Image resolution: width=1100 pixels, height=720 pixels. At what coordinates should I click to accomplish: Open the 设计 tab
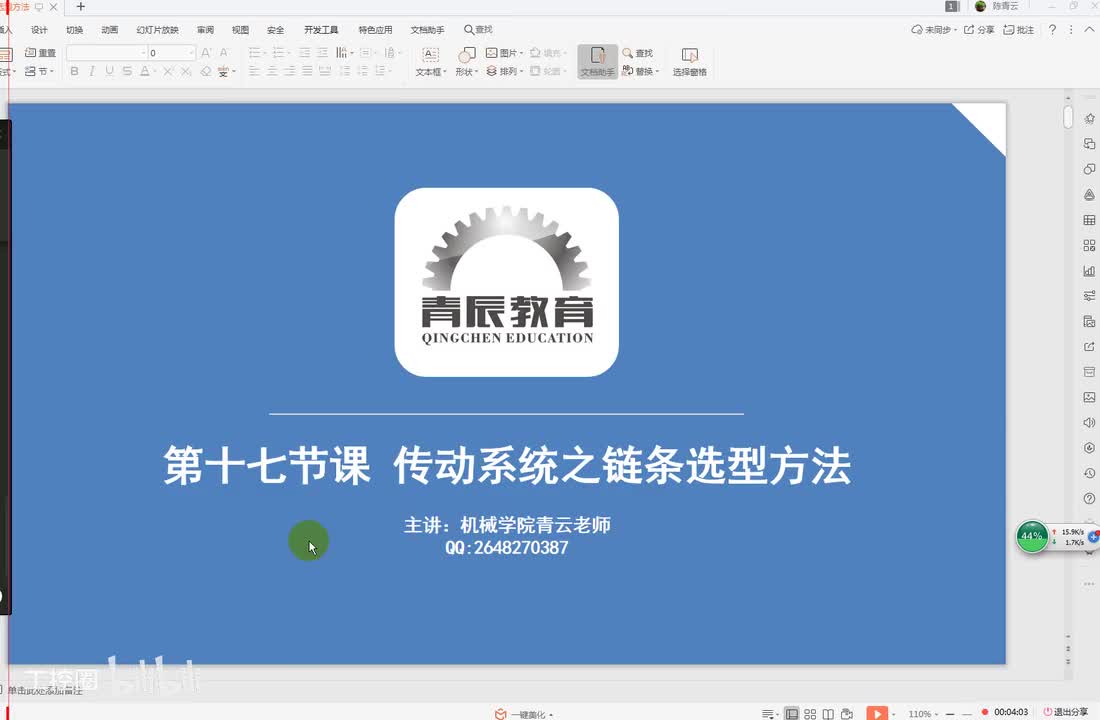click(39, 29)
